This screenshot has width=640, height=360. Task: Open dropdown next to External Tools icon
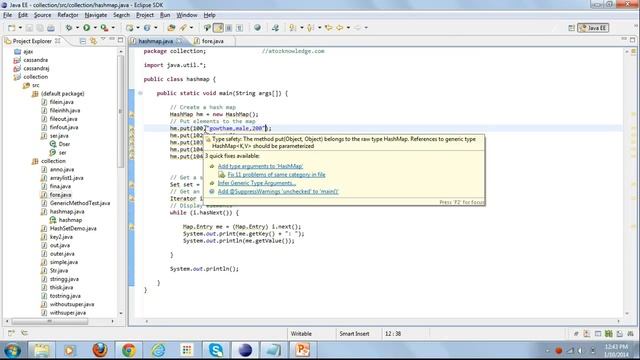coord(113,28)
